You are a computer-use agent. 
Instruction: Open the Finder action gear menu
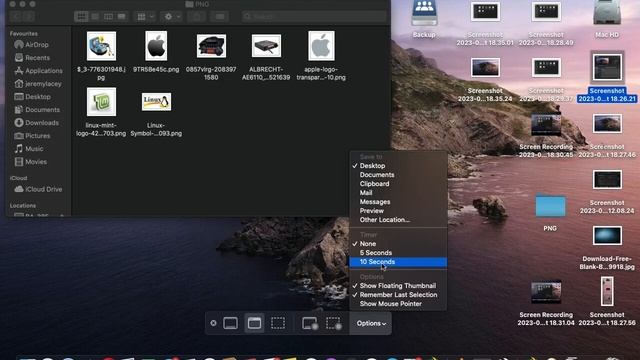pos(172,16)
